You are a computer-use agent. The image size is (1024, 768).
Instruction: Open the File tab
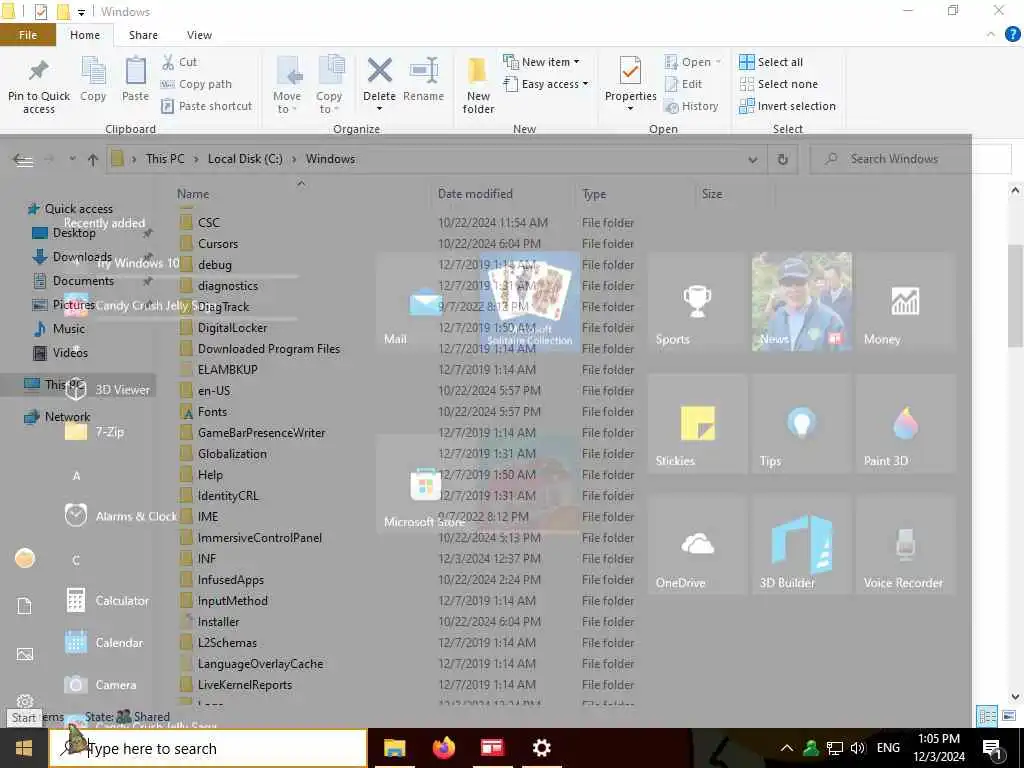coord(28,35)
